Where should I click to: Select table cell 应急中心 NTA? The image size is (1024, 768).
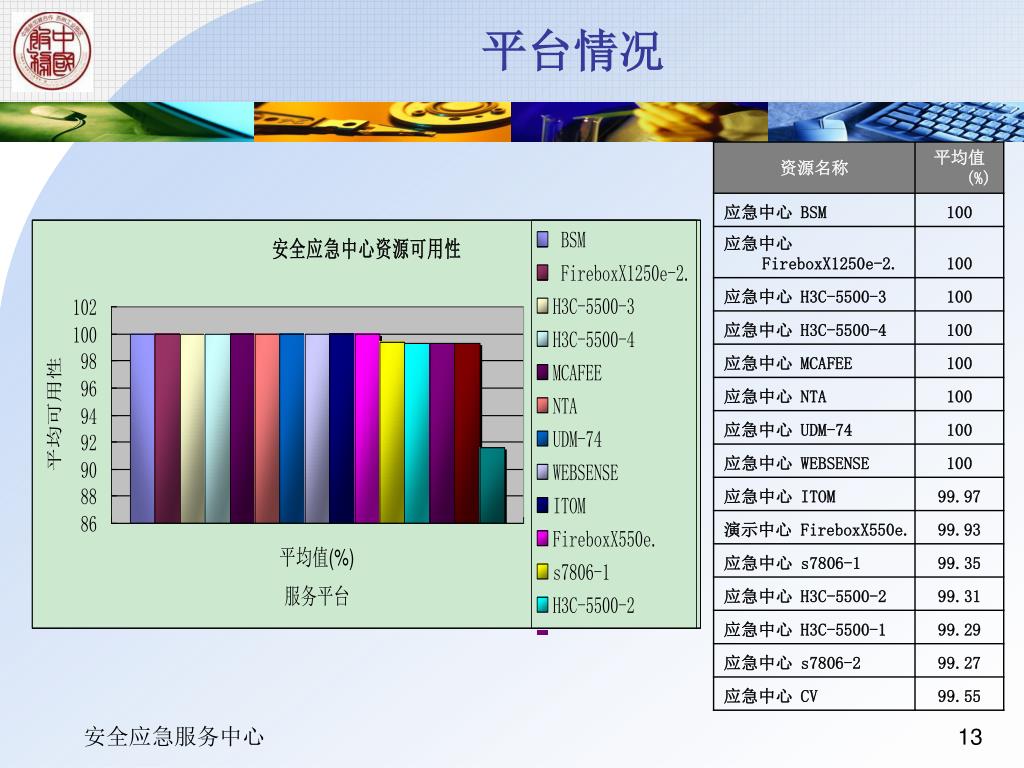coord(814,396)
